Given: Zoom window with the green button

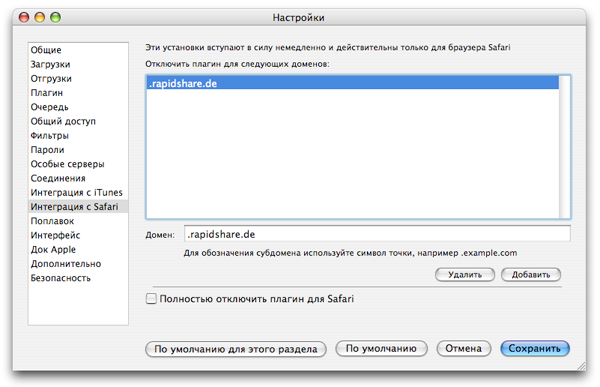Looking at the screenshot, I should (x=55, y=17).
